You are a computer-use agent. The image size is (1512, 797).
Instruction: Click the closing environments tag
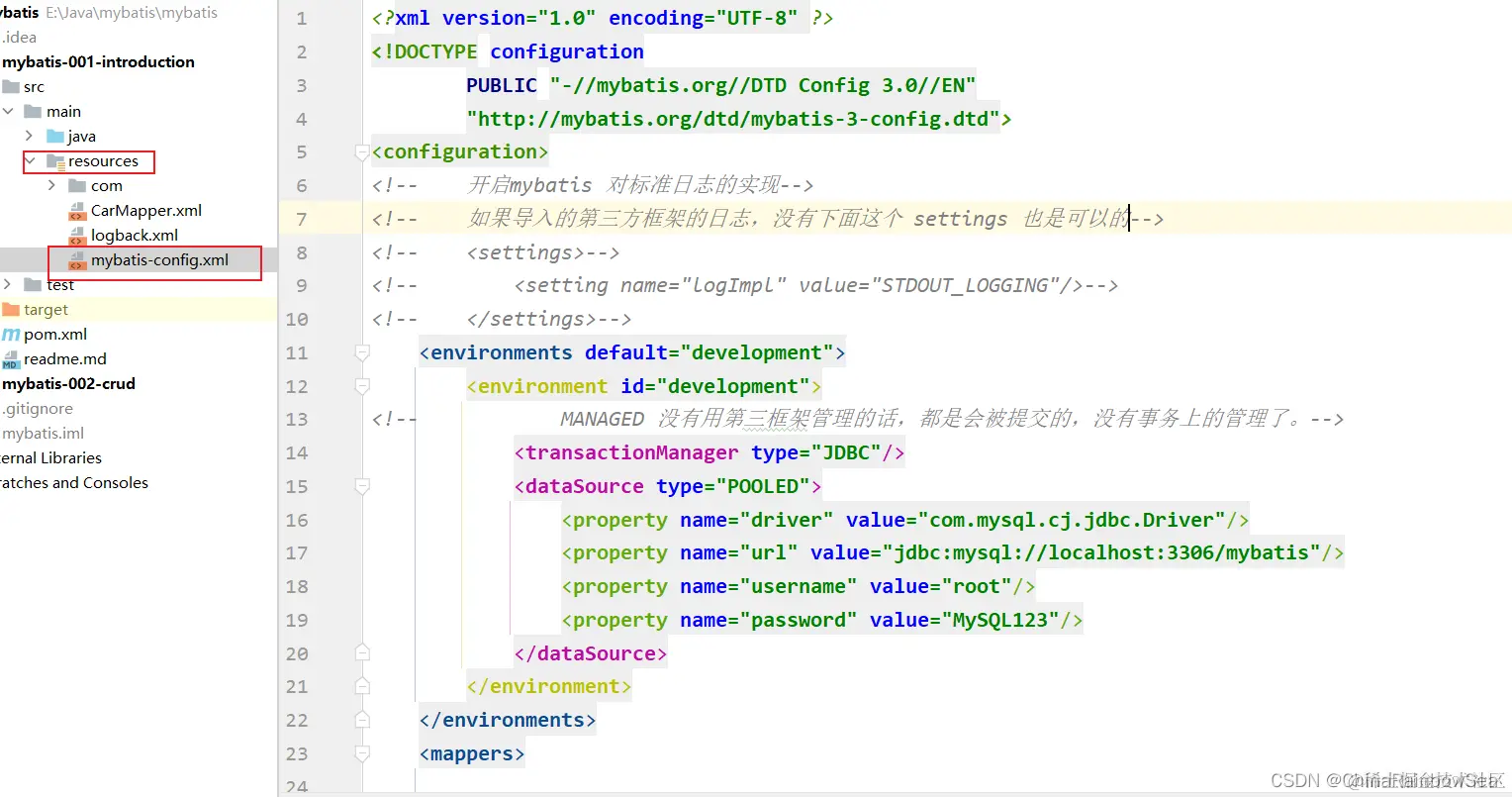[x=508, y=721]
